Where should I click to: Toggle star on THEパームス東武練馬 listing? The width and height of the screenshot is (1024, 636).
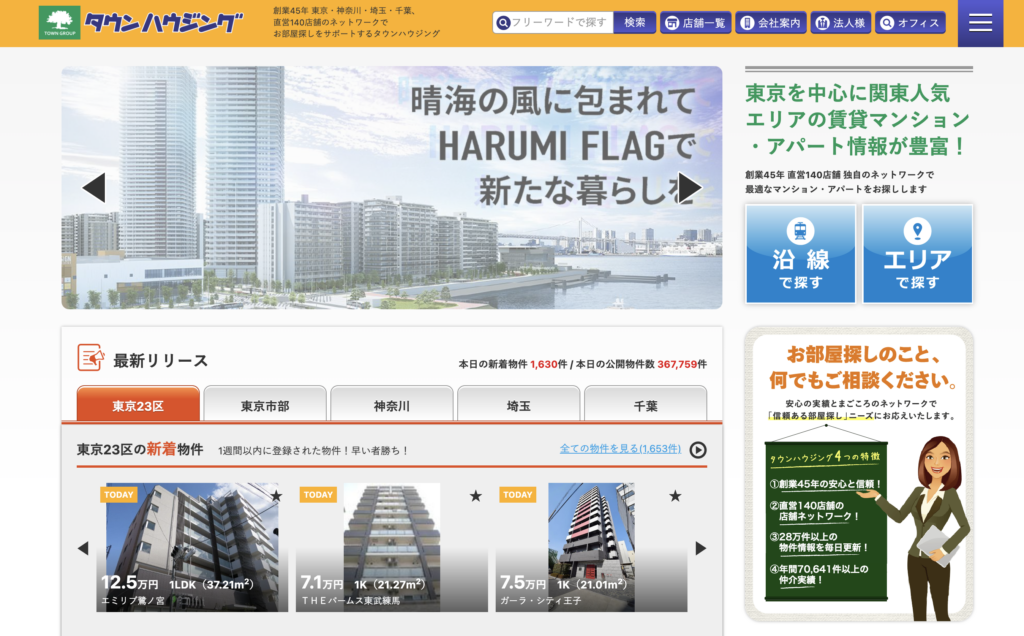pyautogui.click(x=476, y=496)
